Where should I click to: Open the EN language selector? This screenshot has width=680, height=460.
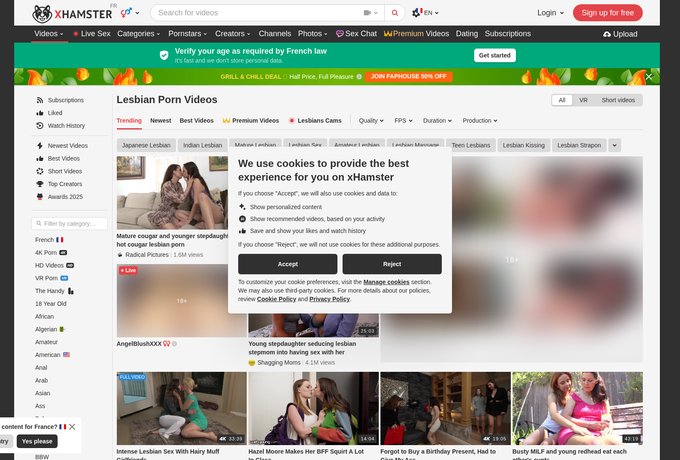click(425, 13)
